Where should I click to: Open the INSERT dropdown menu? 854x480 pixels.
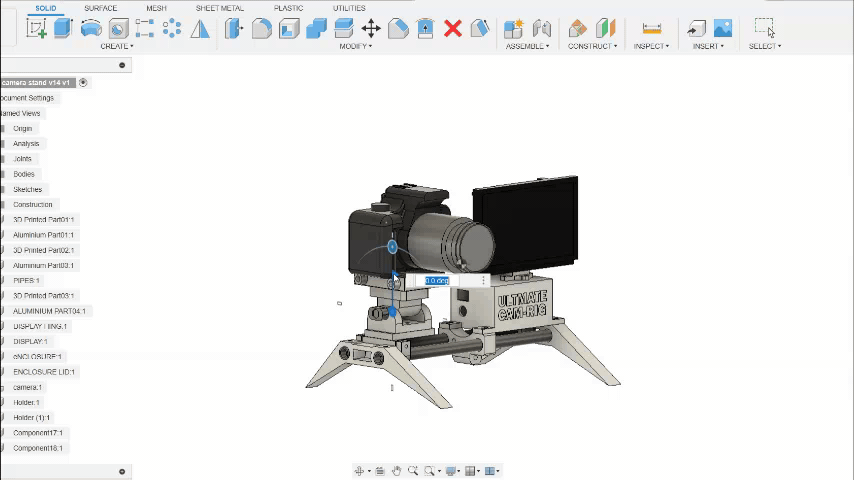(708, 46)
